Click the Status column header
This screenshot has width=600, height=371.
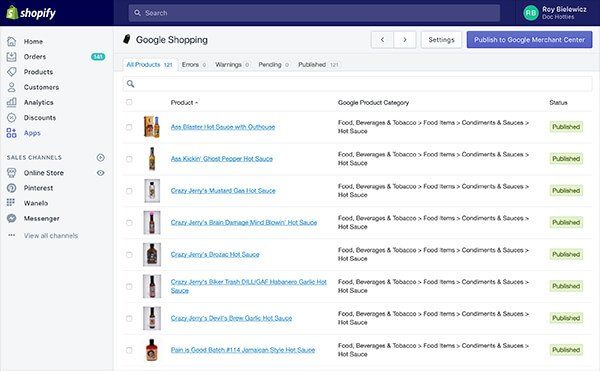pyautogui.click(x=558, y=103)
